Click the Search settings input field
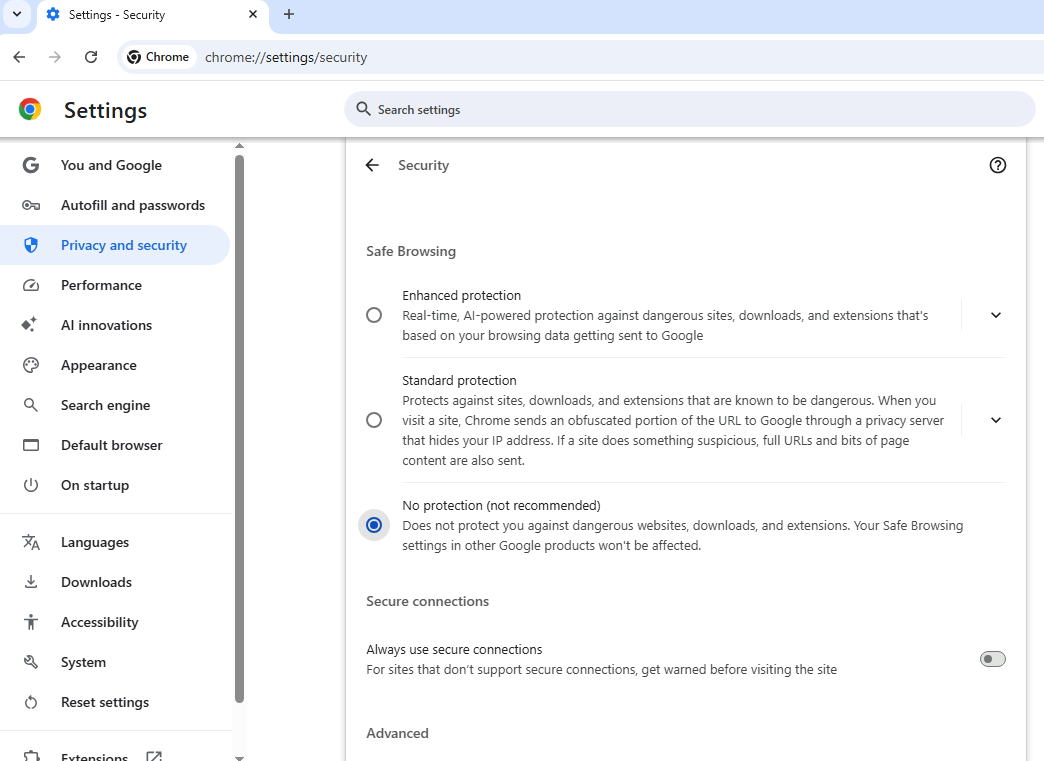This screenshot has height=761, width=1044. 690,109
